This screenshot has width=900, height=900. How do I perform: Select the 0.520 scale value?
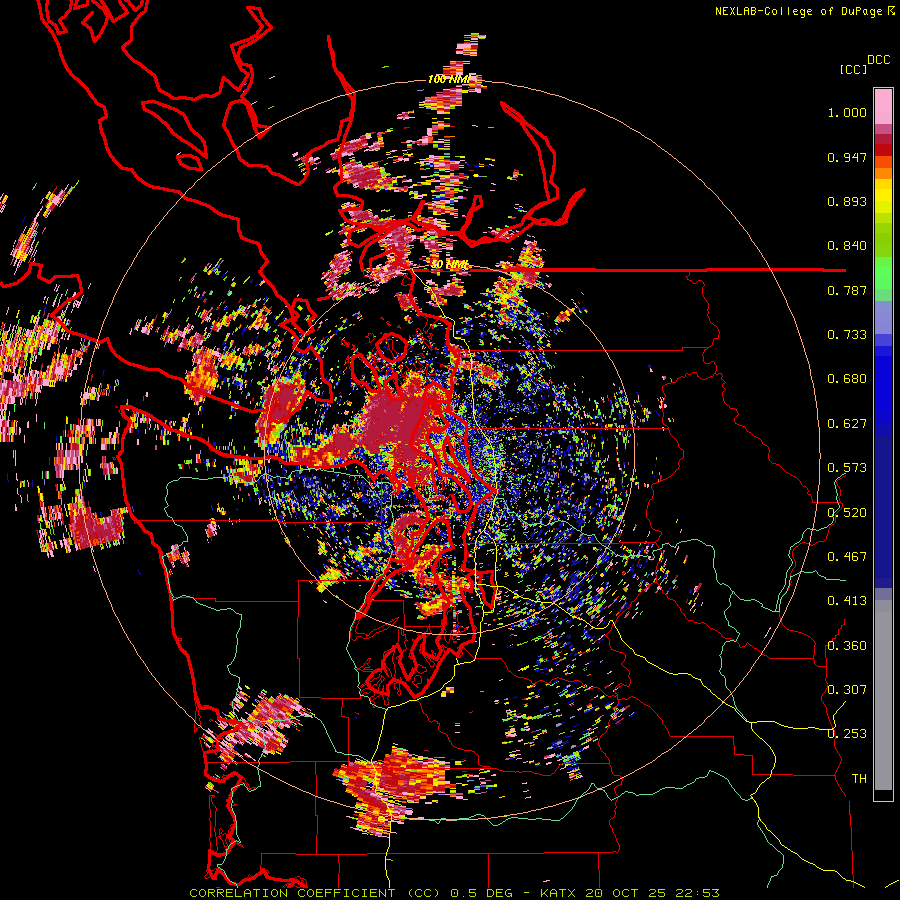point(847,513)
